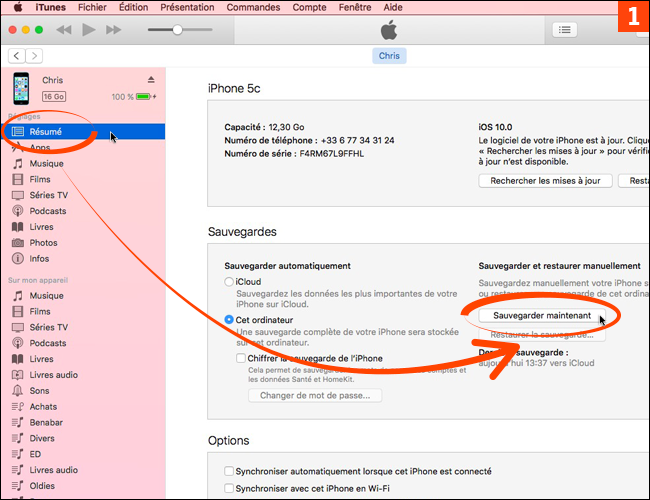Eject the Chris iPhone device
Viewport: 650px width, 500px height.
click(151, 79)
